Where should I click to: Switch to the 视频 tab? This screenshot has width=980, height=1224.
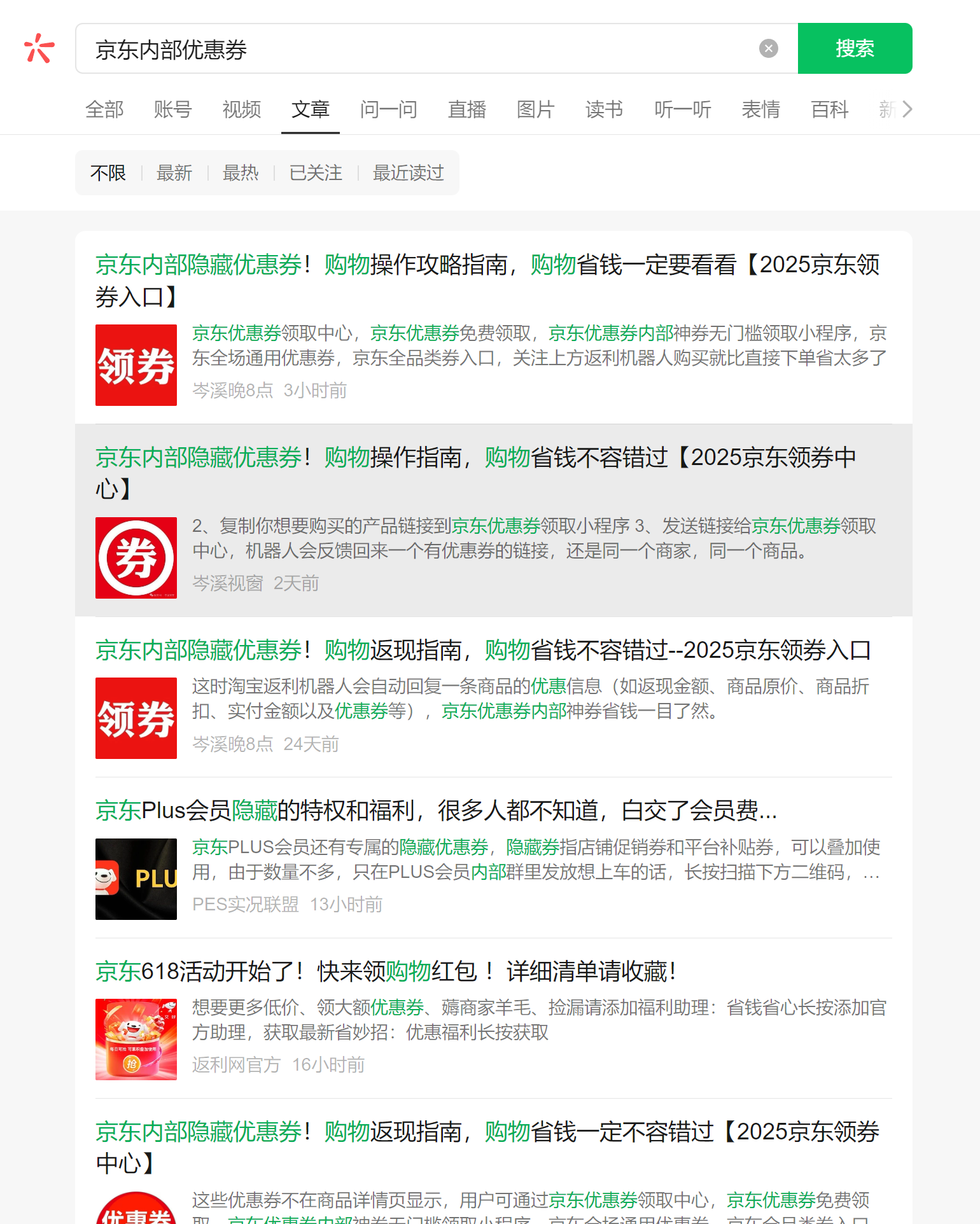pos(242,109)
